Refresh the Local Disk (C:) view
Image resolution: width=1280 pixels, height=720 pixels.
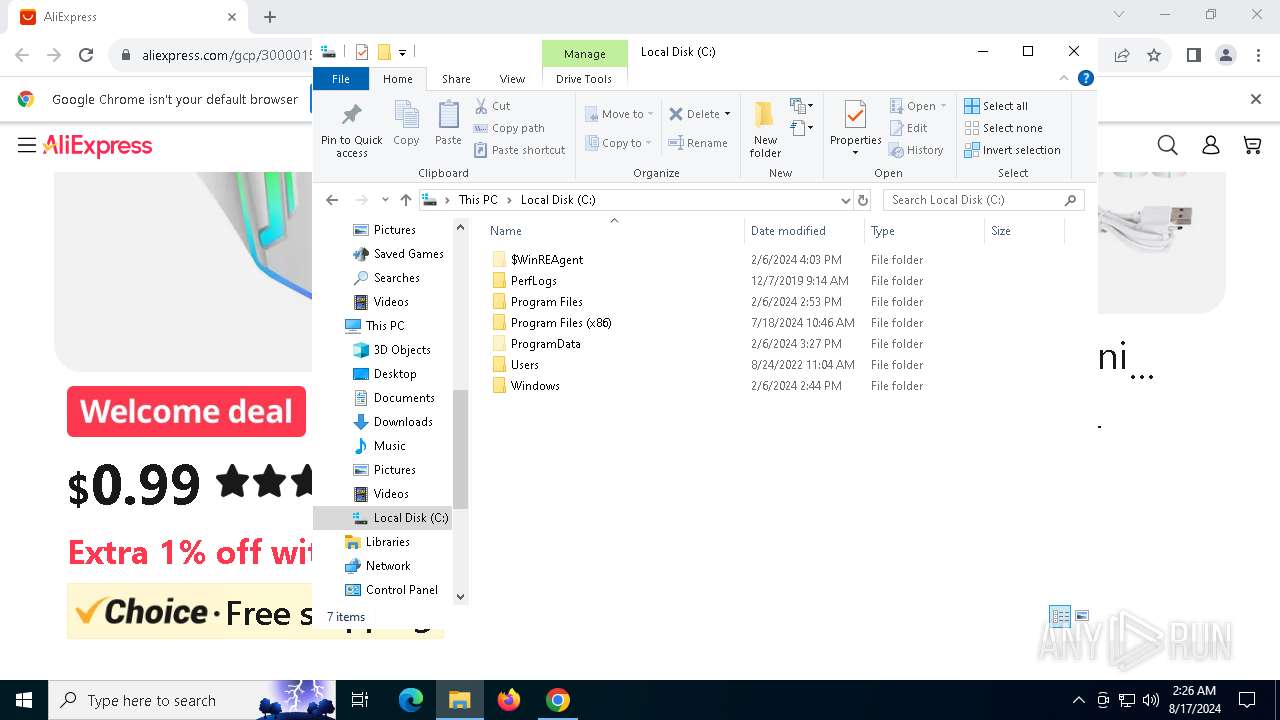tap(863, 200)
